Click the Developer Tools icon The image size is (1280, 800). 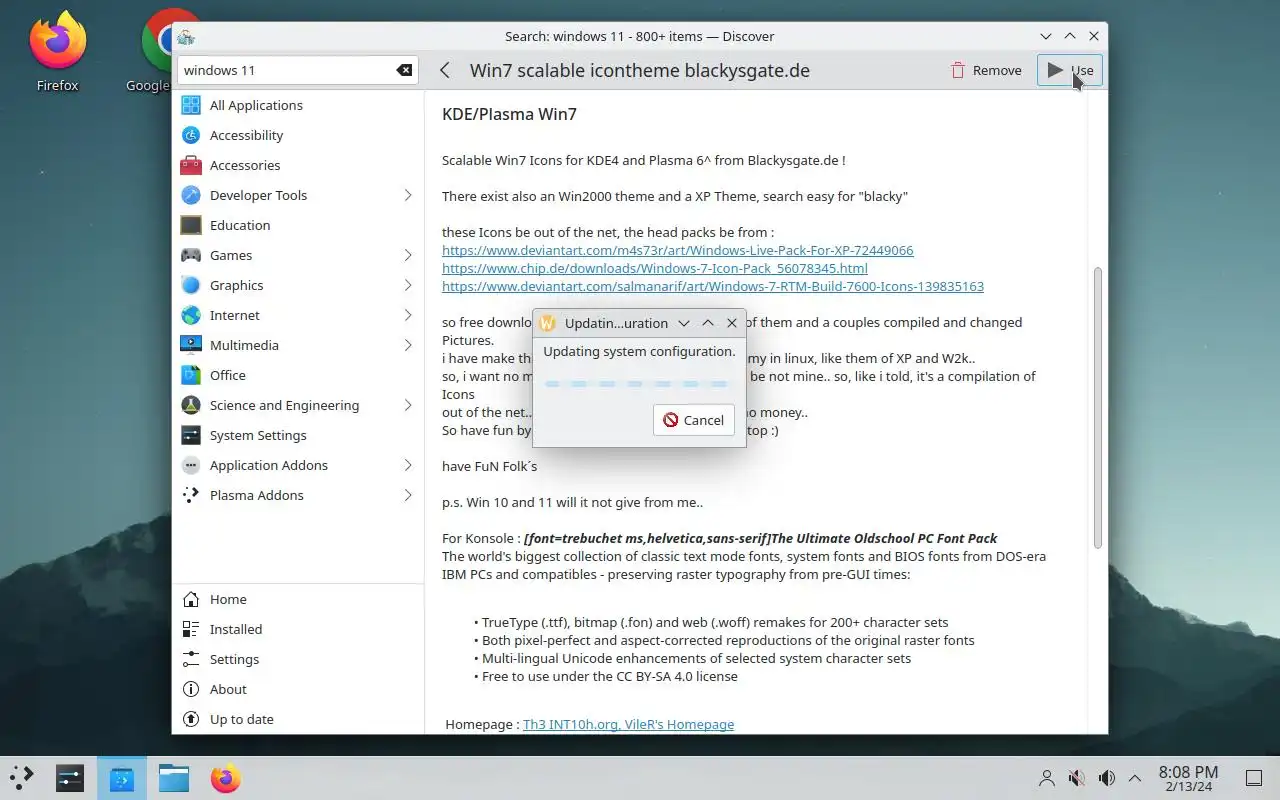pos(191,195)
